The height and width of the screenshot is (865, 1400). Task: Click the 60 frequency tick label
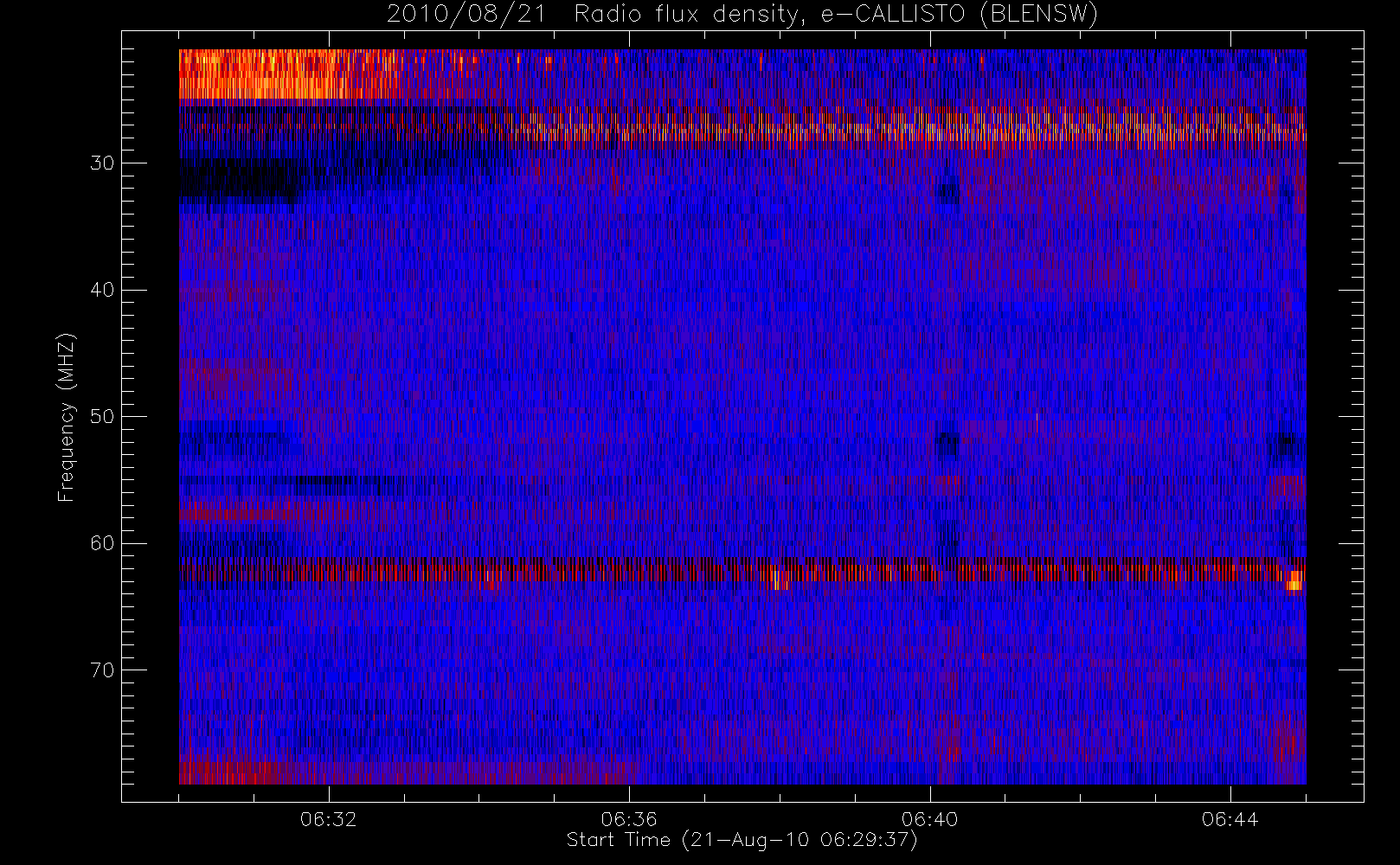point(102,543)
